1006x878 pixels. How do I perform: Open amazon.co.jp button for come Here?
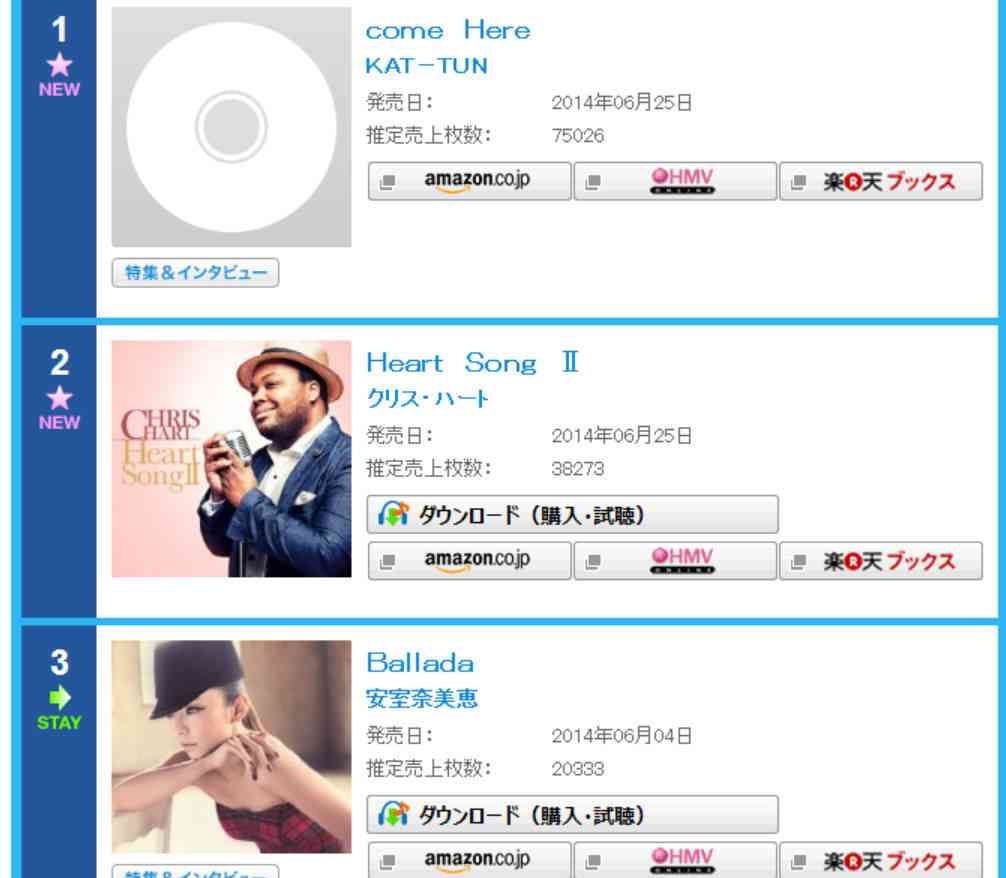[x=469, y=181]
